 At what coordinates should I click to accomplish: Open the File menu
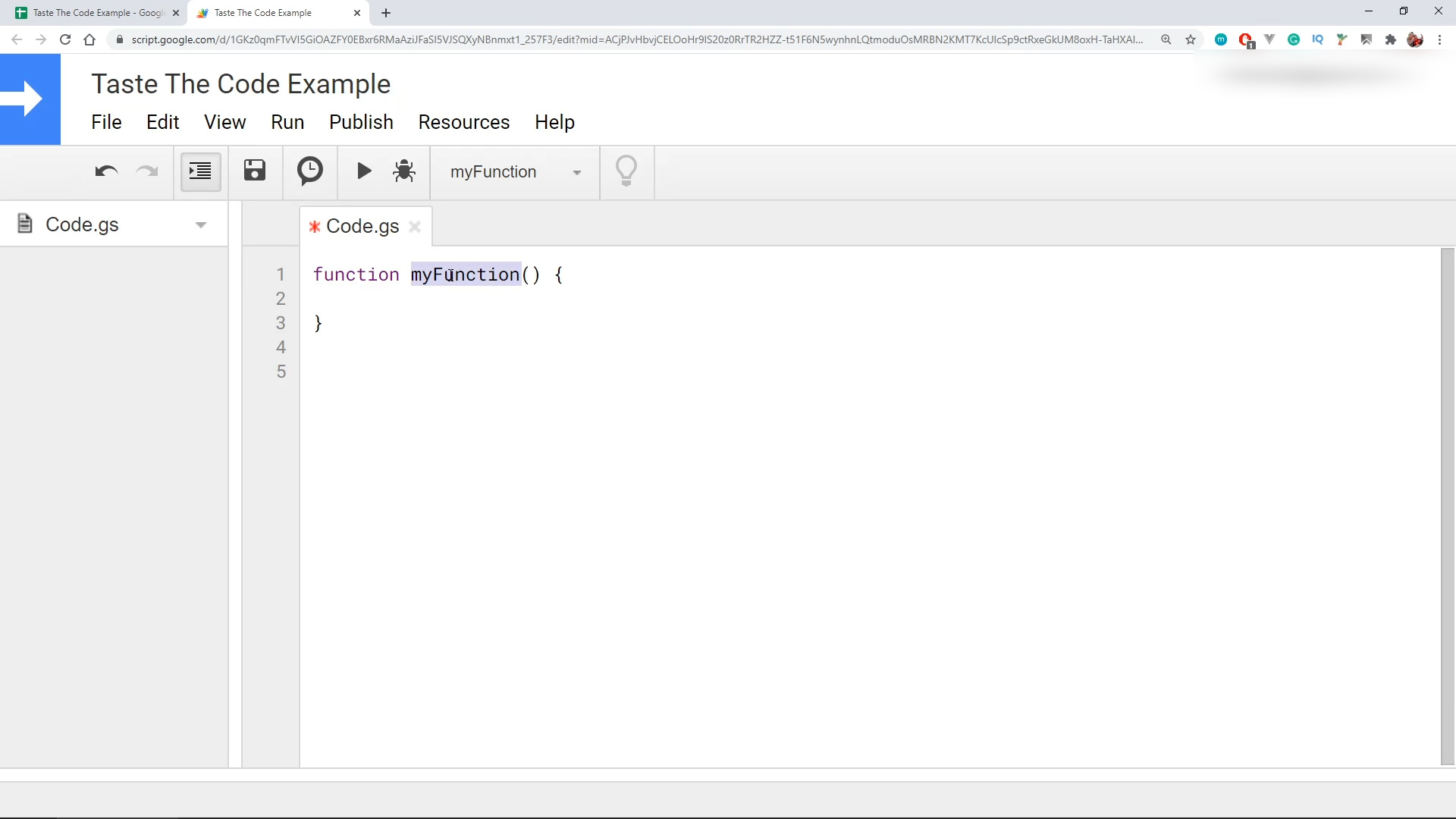106,122
